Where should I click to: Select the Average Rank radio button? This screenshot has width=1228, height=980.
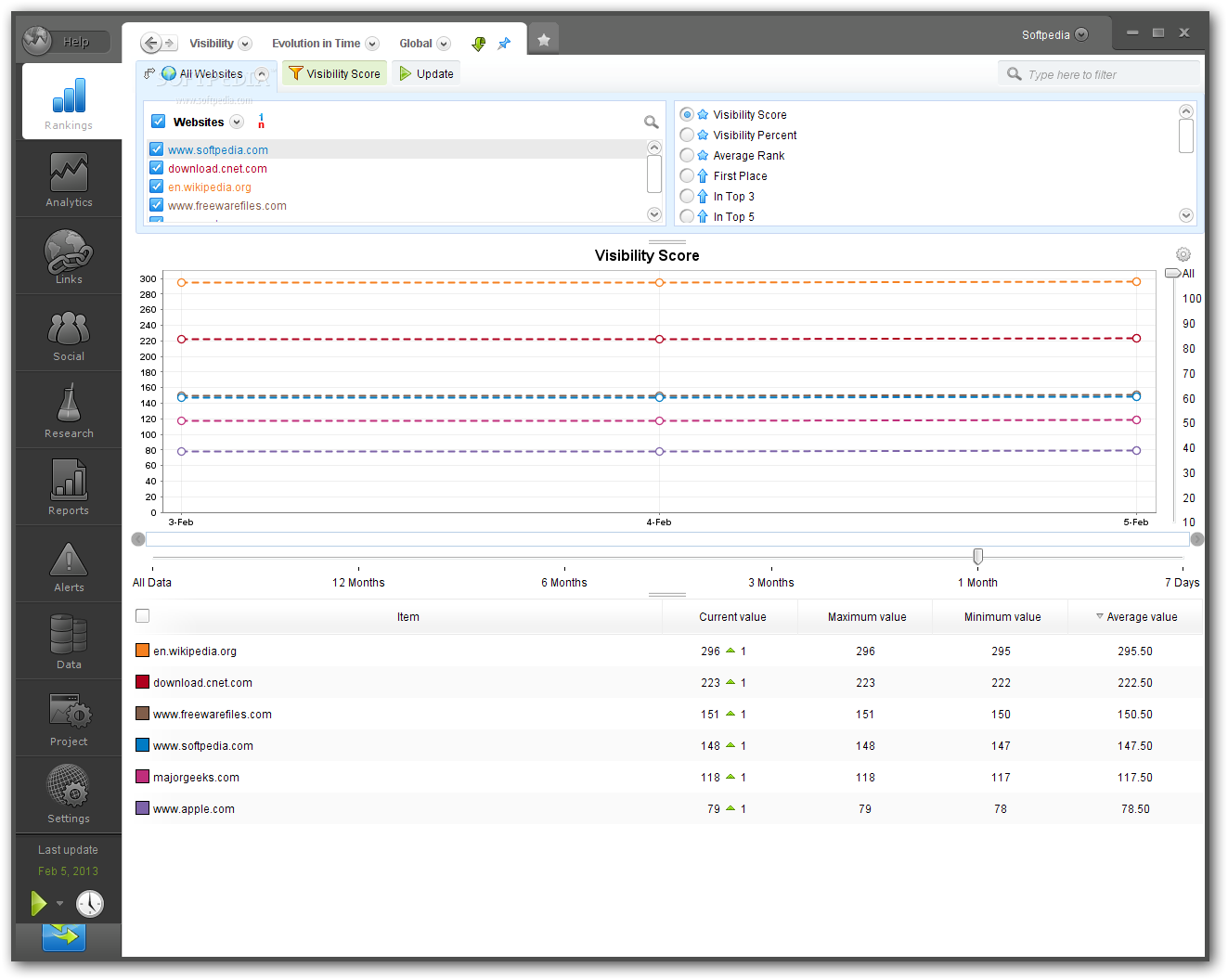coord(687,155)
